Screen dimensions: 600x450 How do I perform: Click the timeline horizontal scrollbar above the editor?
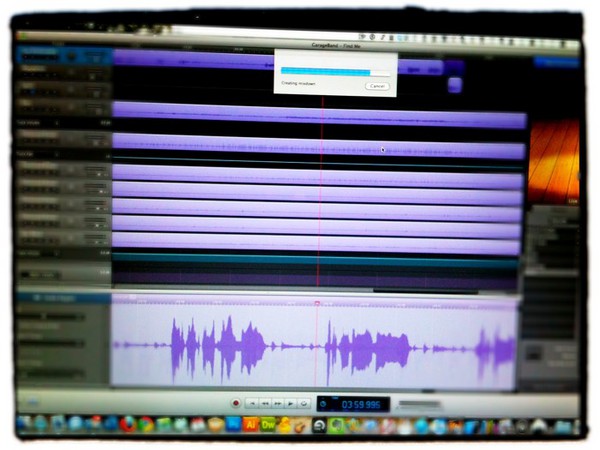pyautogui.click(x=426, y=291)
